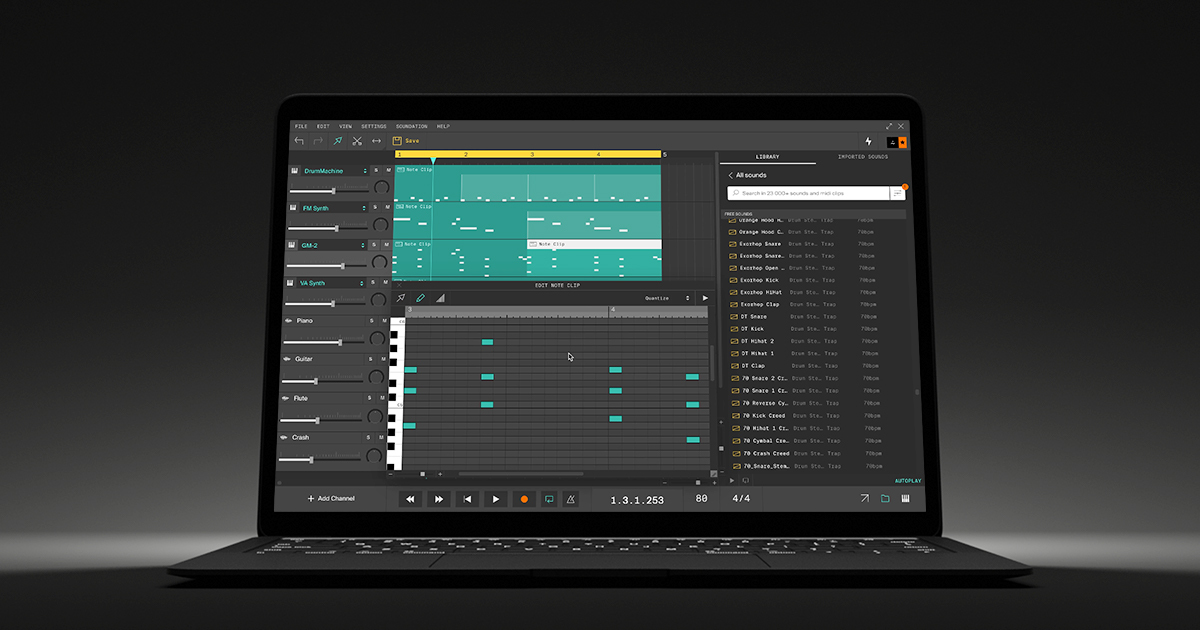
Task: Click the Save button
Action: (x=406, y=140)
